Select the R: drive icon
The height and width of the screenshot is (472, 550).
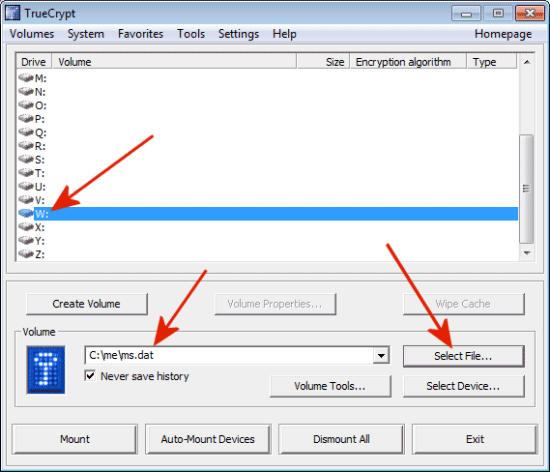(x=26, y=145)
